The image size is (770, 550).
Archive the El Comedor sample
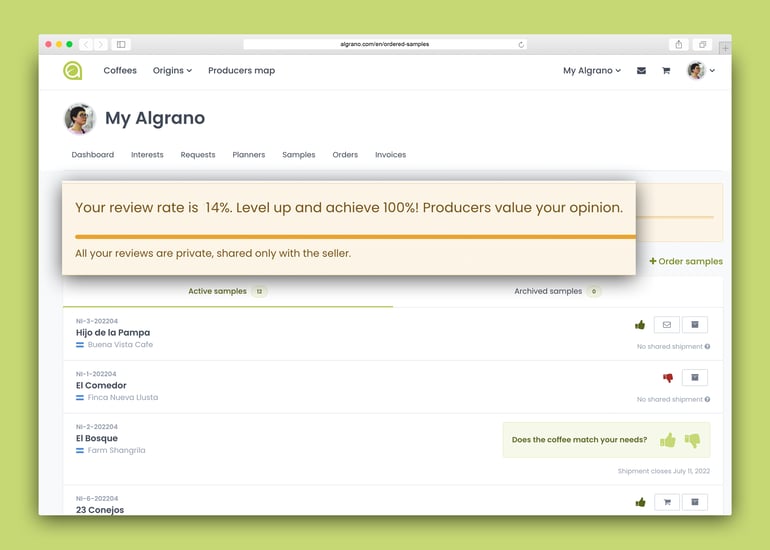pos(695,377)
